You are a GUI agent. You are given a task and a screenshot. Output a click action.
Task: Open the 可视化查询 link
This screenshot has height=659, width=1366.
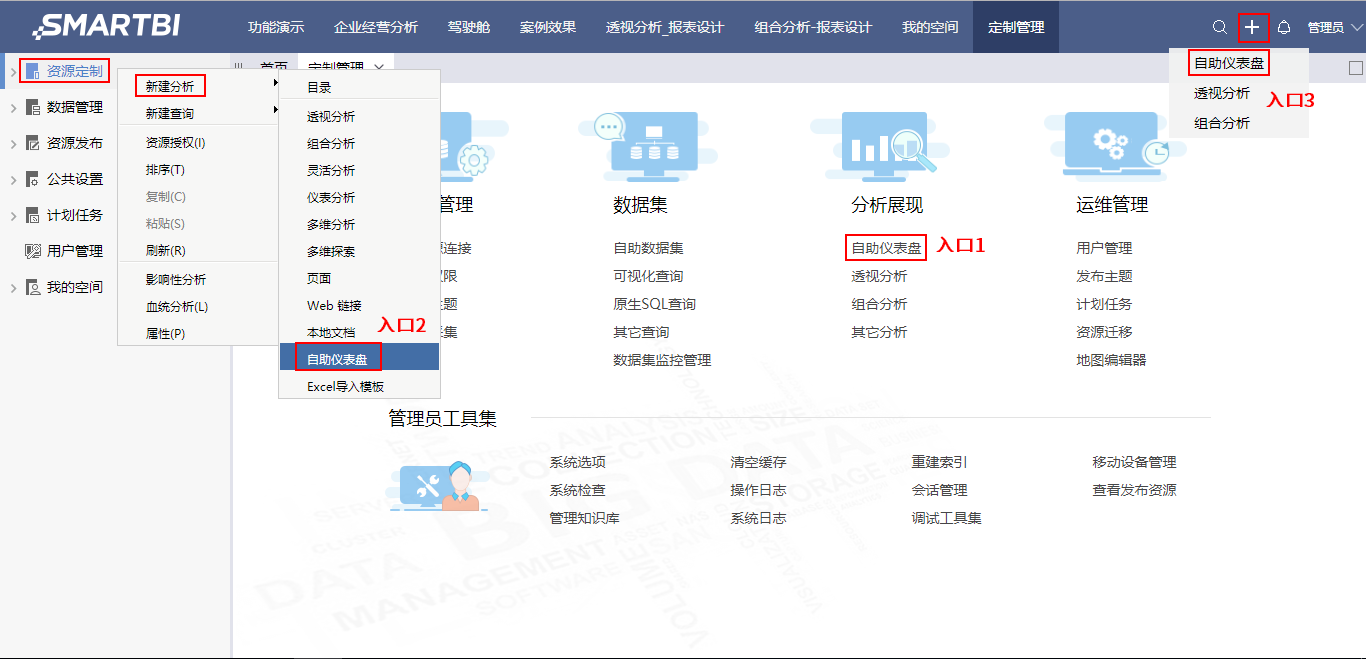click(x=649, y=275)
